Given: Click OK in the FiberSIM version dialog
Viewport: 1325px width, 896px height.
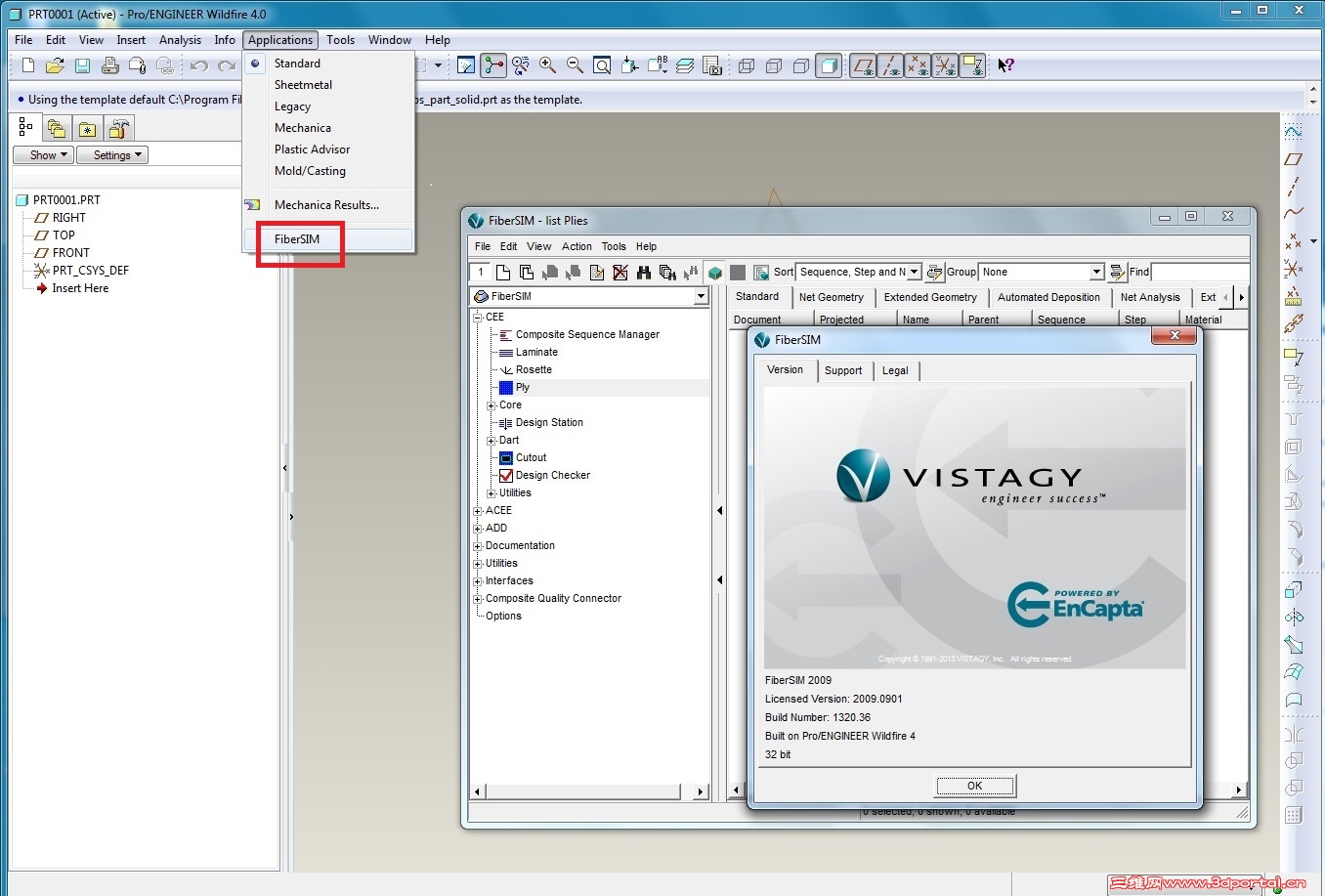Looking at the screenshot, I should pyautogui.click(x=974, y=785).
